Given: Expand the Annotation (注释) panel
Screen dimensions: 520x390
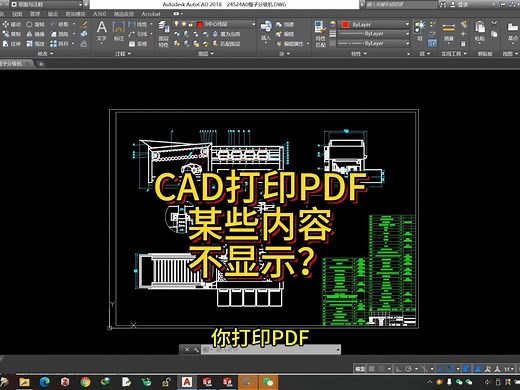Looking at the screenshot, I should click(x=123, y=53).
